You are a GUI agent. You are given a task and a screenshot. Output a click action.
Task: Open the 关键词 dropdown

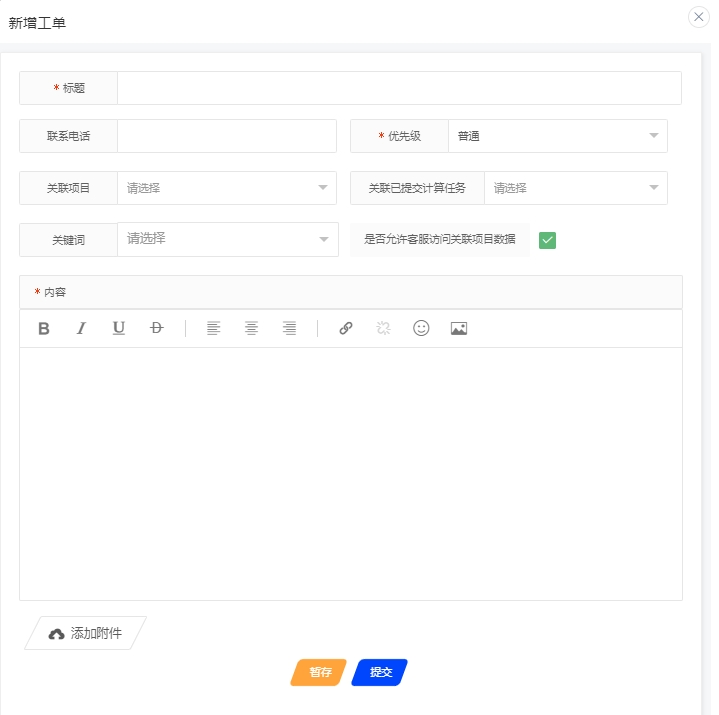[228, 239]
